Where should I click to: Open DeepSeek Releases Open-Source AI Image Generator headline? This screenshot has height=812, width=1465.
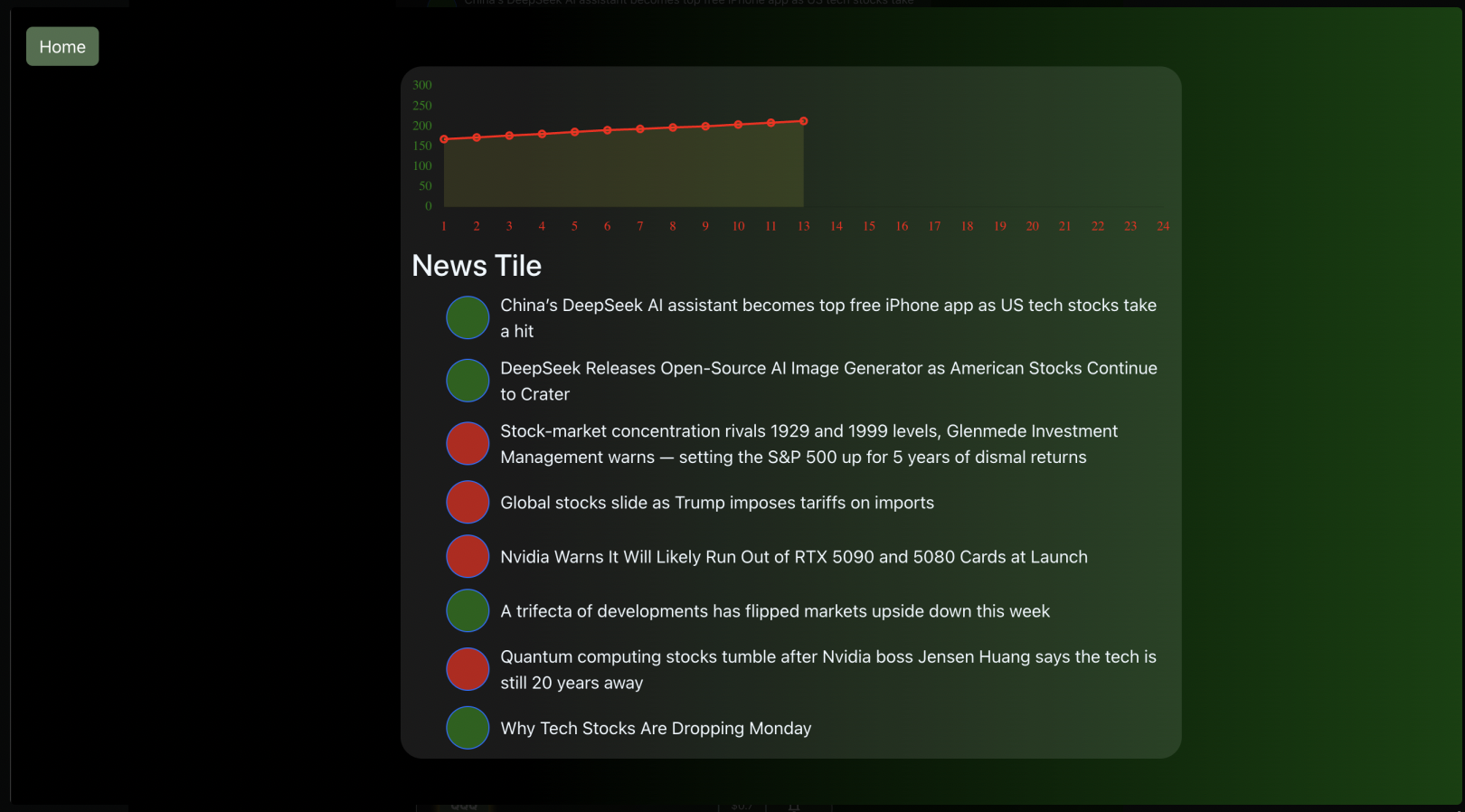point(828,381)
